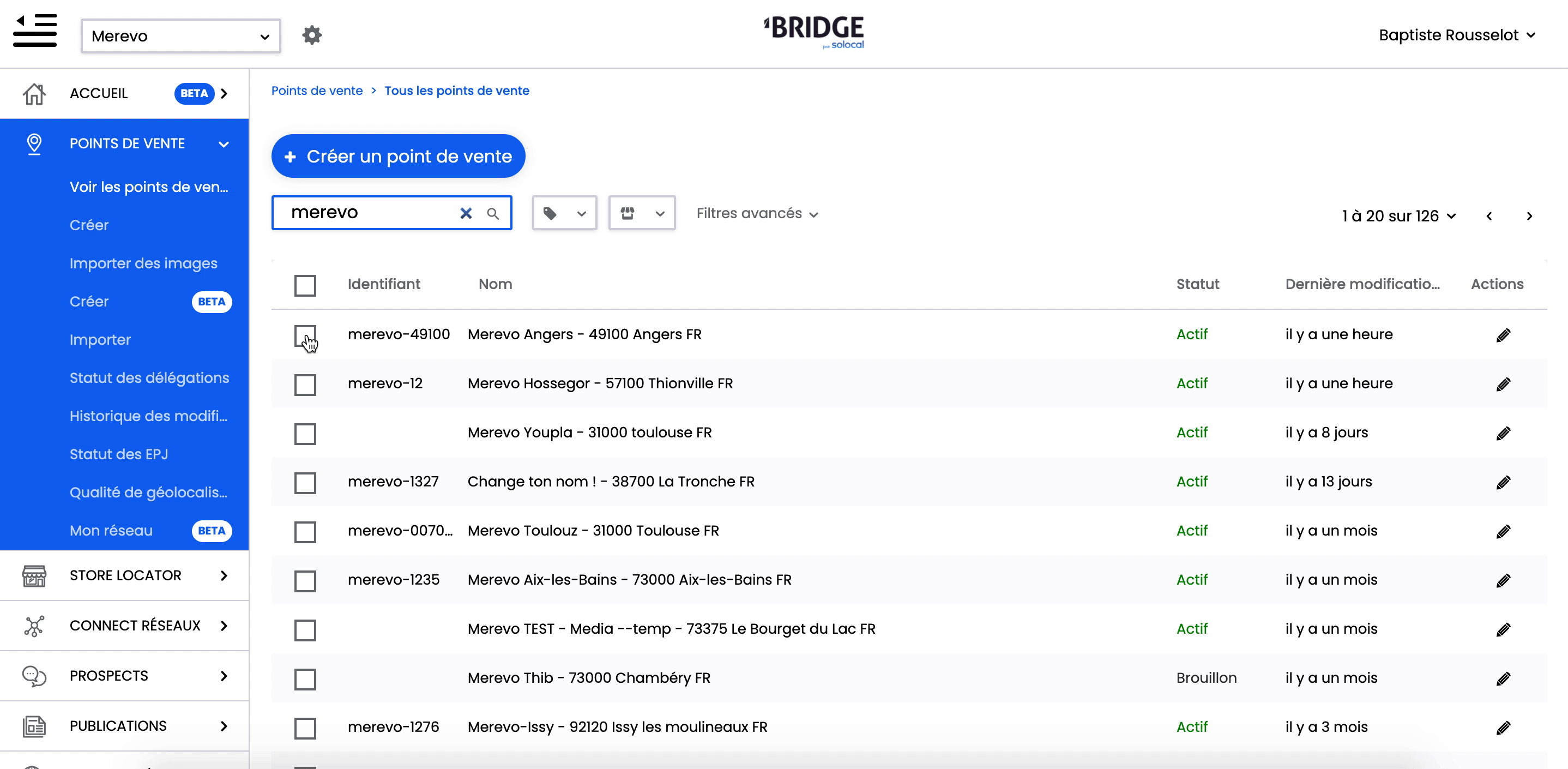Expand Filtres avancés options

click(757, 214)
